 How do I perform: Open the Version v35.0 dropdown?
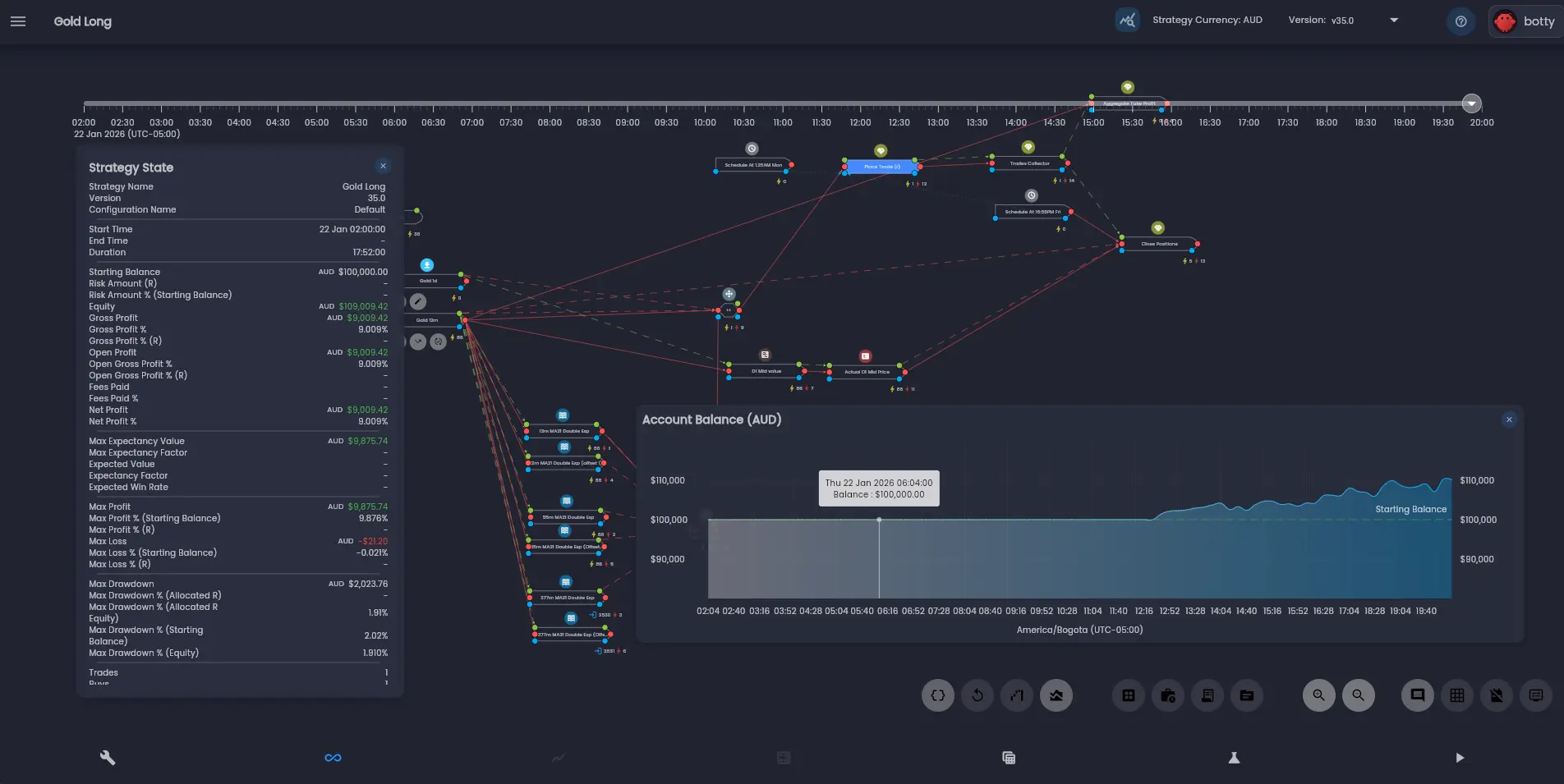pos(1393,21)
